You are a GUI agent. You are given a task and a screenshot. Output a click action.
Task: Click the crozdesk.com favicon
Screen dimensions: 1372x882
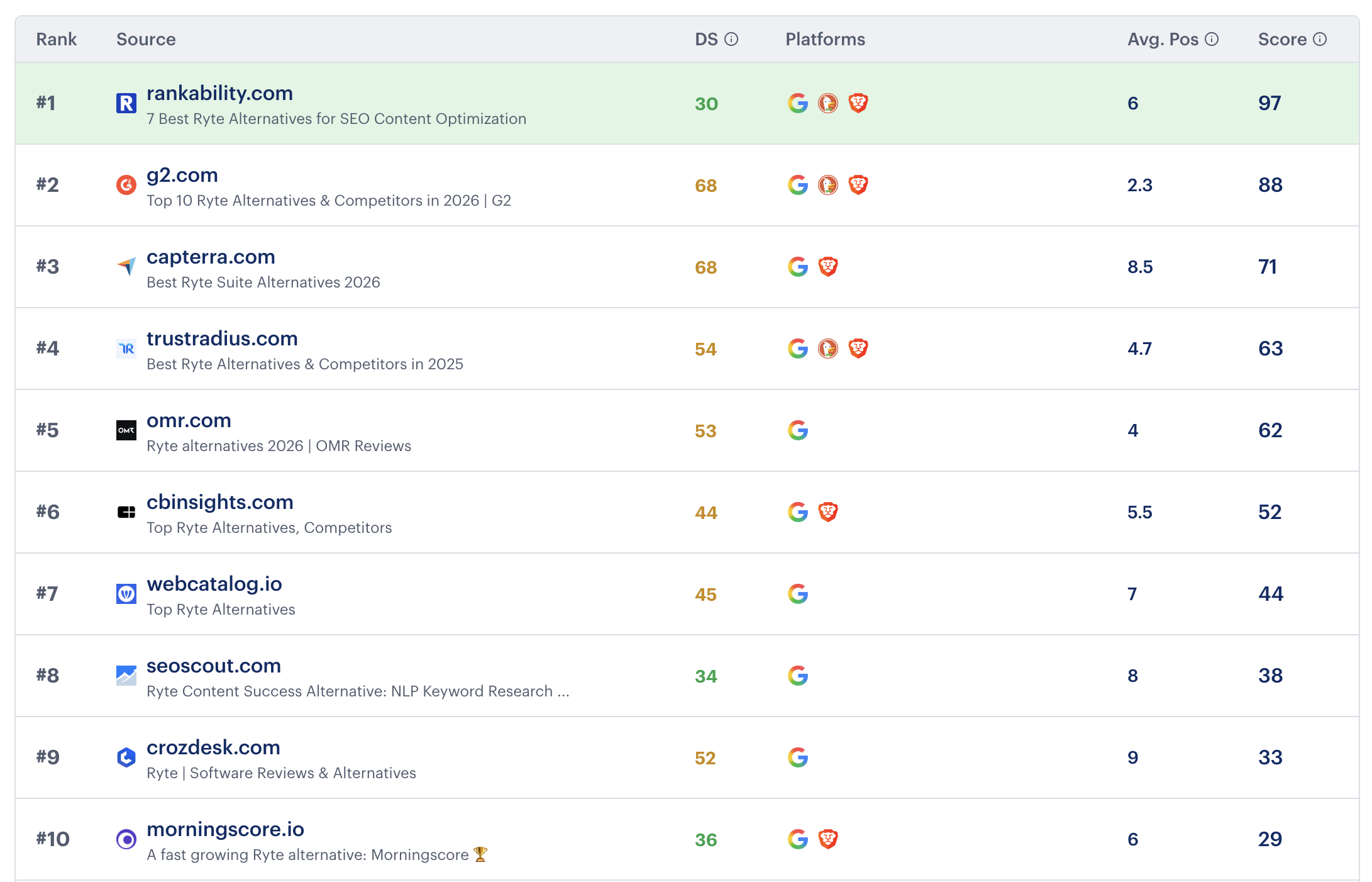pos(127,757)
